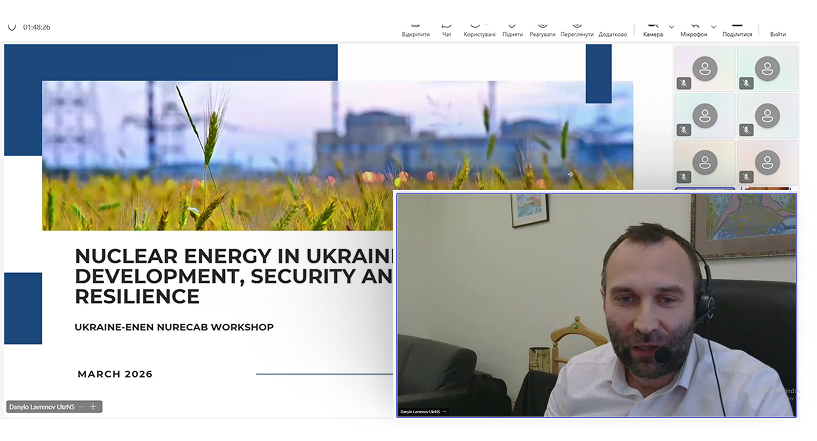Select the top-right participant tile
This screenshot has width=817, height=441.
coord(767,69)
